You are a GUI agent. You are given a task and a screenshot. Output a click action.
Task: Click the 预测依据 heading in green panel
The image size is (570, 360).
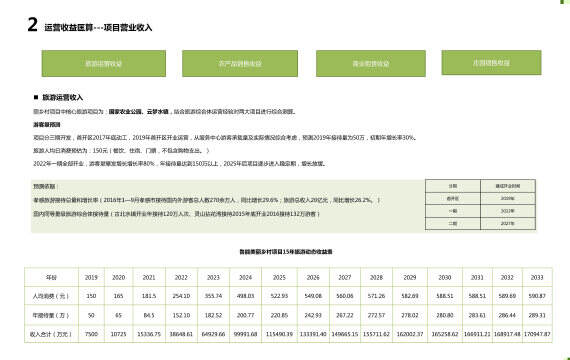[45, 186]
